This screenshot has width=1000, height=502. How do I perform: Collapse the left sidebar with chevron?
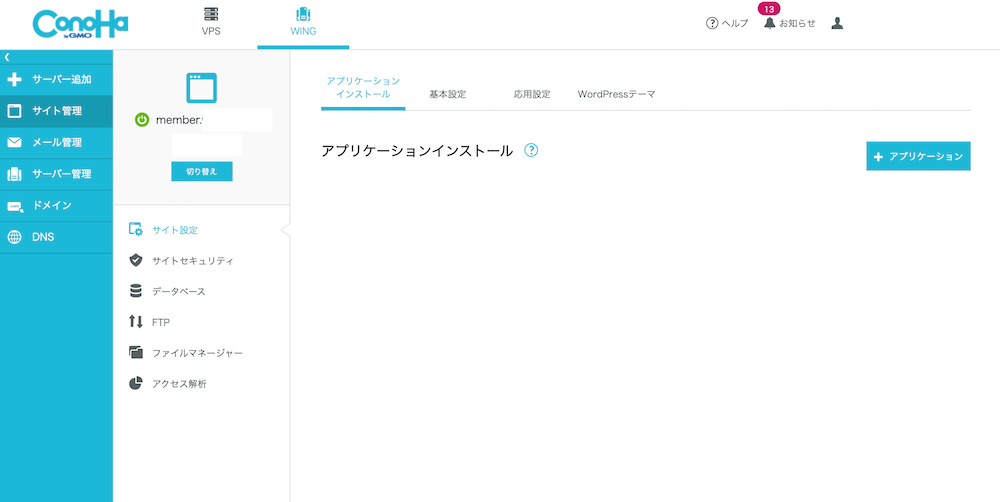[7, 56]
